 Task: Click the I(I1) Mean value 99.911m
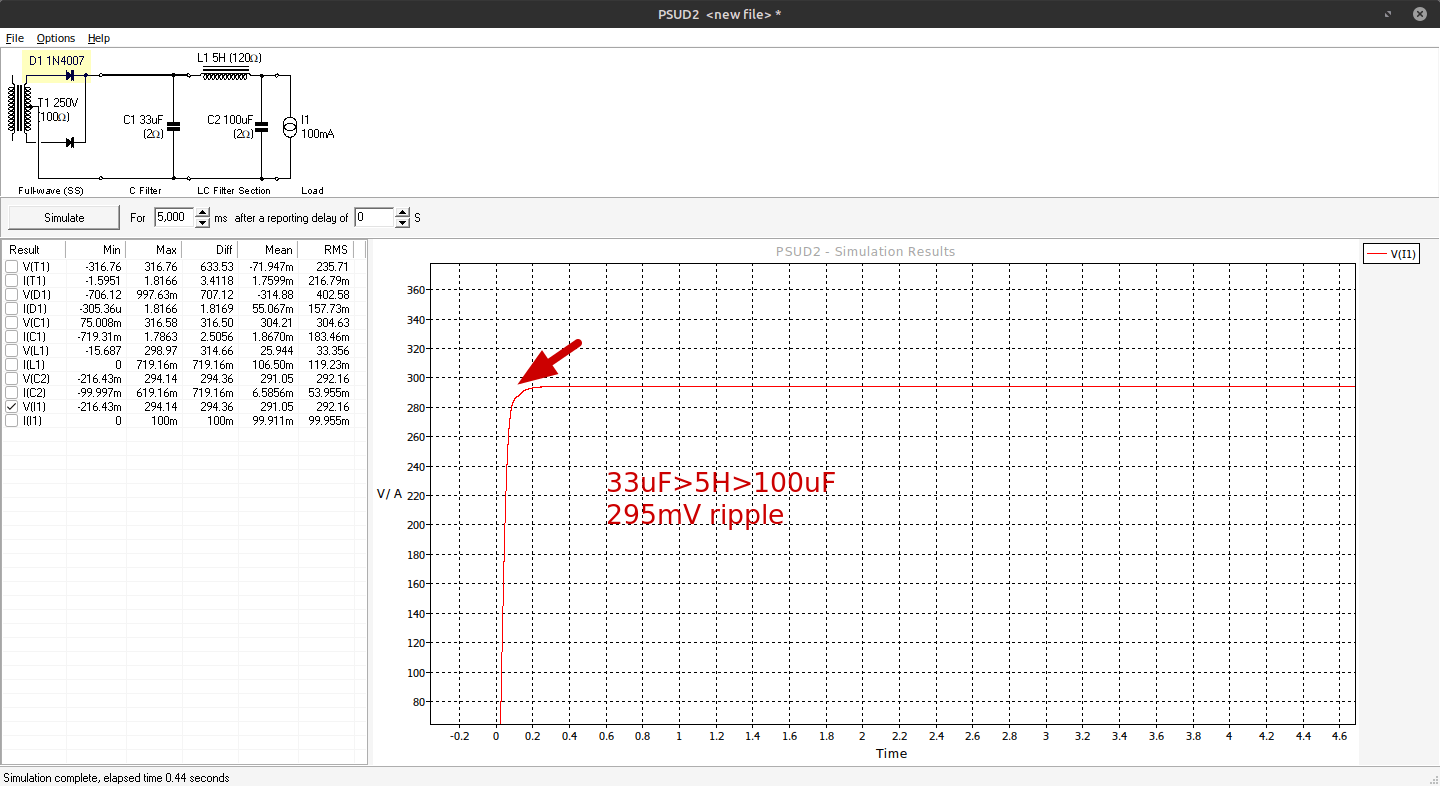(271, 421)
